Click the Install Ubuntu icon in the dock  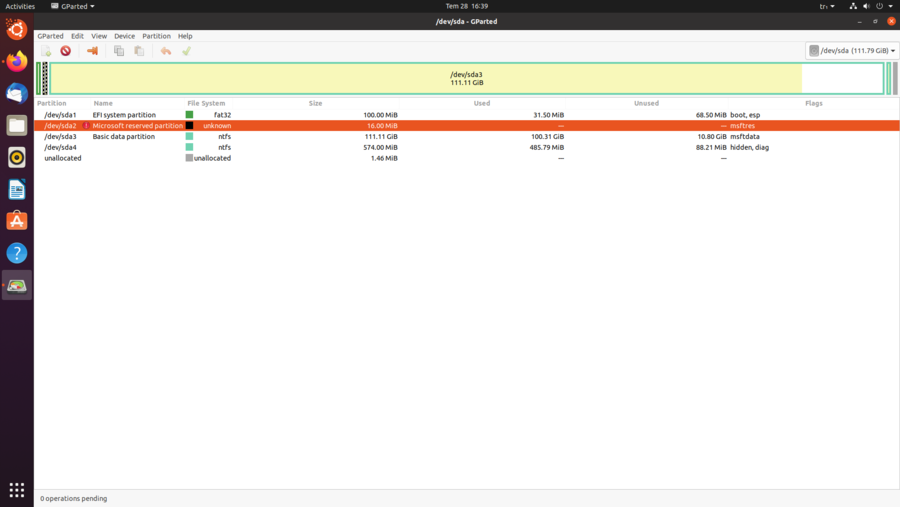point(17,29)
